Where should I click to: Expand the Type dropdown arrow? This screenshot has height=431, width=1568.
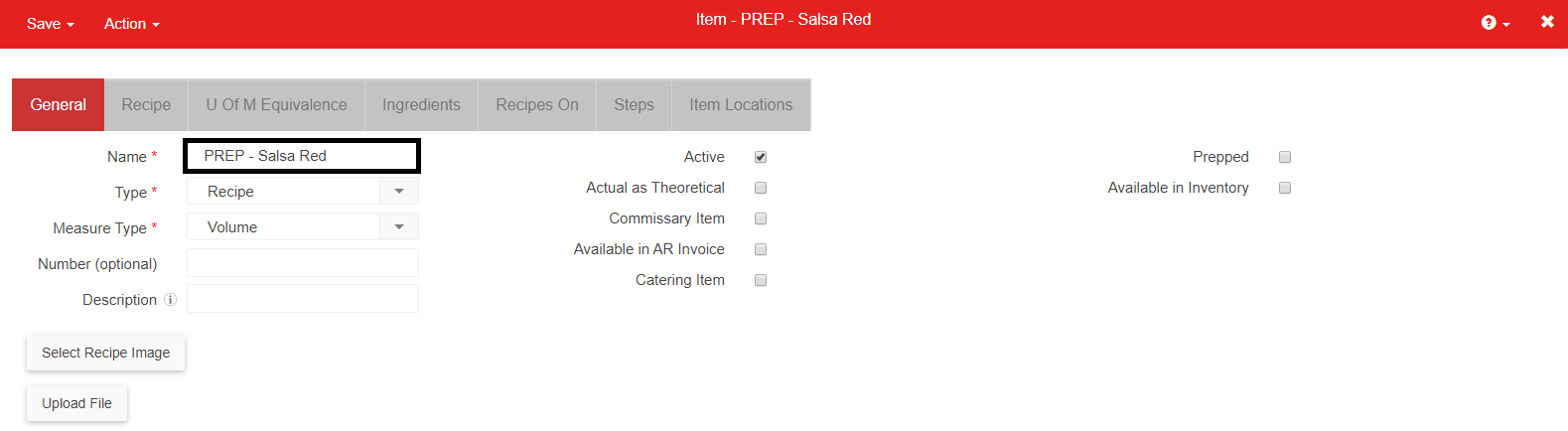399,192
